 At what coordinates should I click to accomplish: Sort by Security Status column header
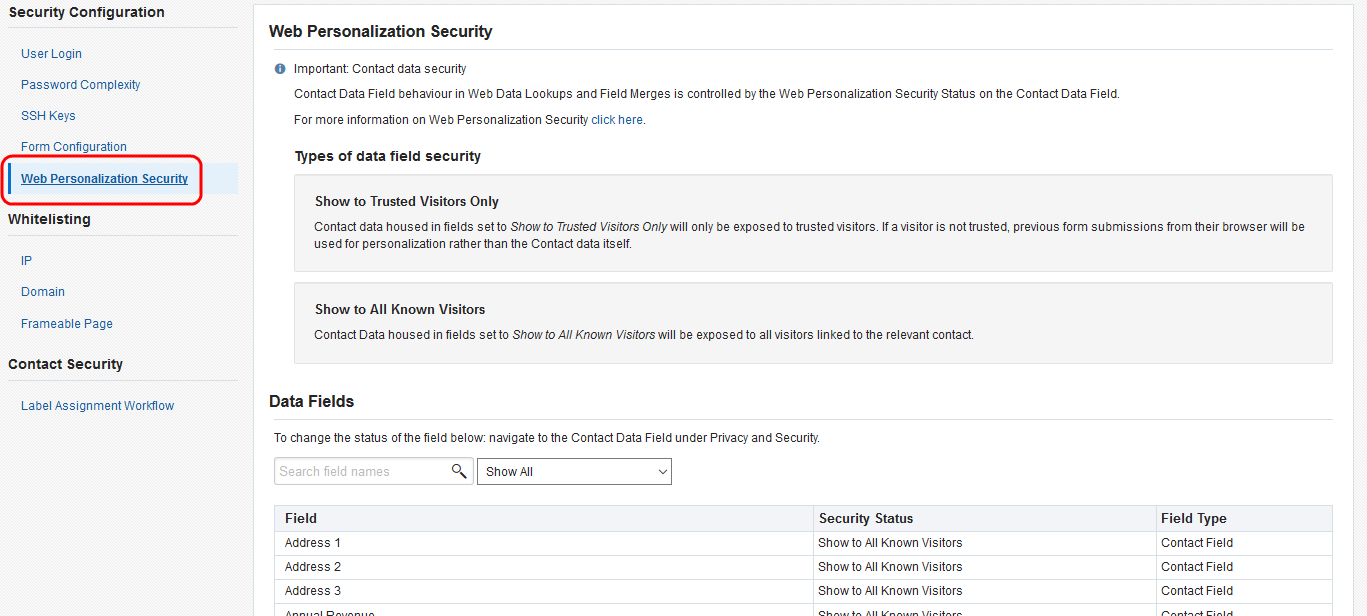click(865, 518)
